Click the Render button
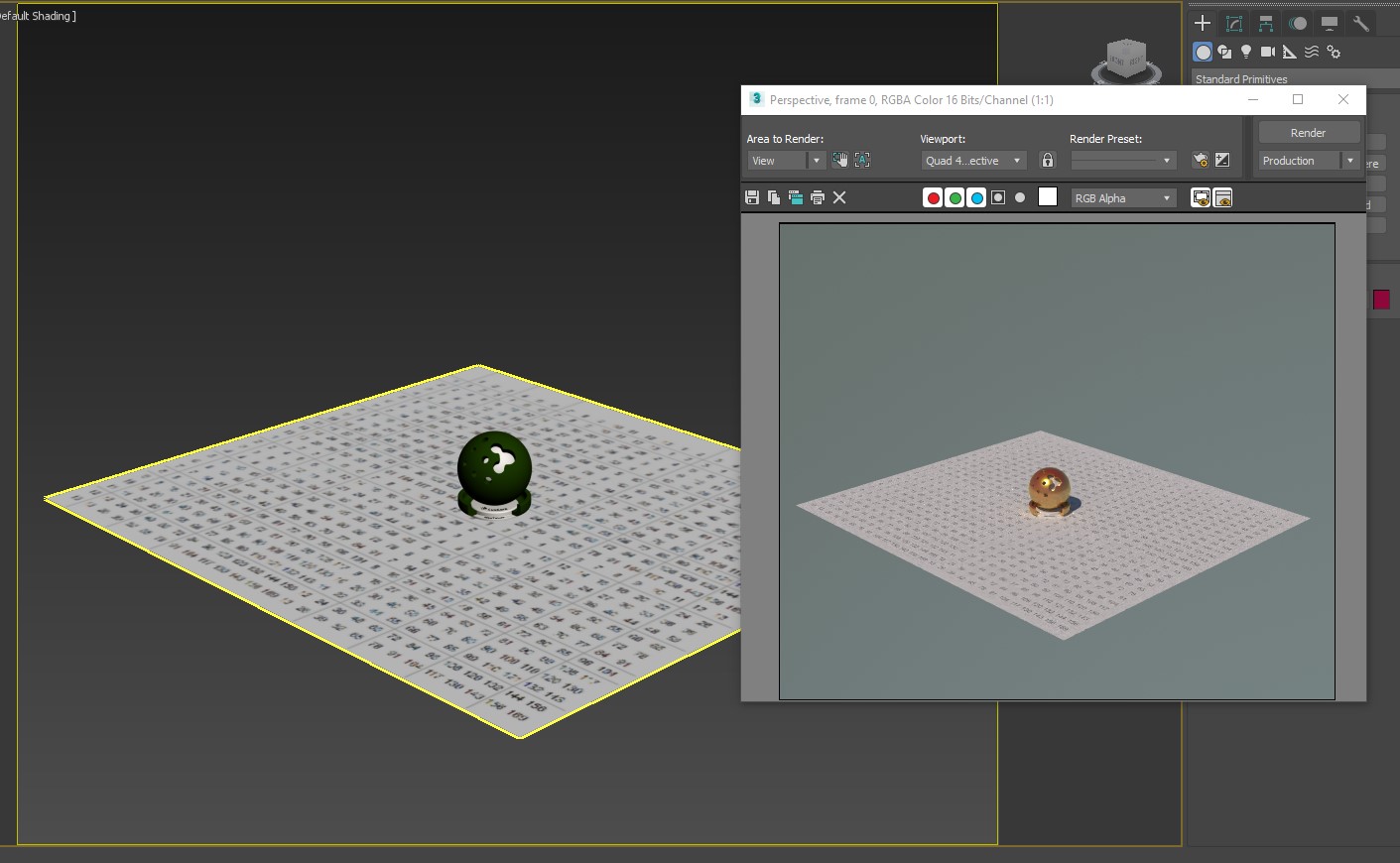 [1308, 133]
